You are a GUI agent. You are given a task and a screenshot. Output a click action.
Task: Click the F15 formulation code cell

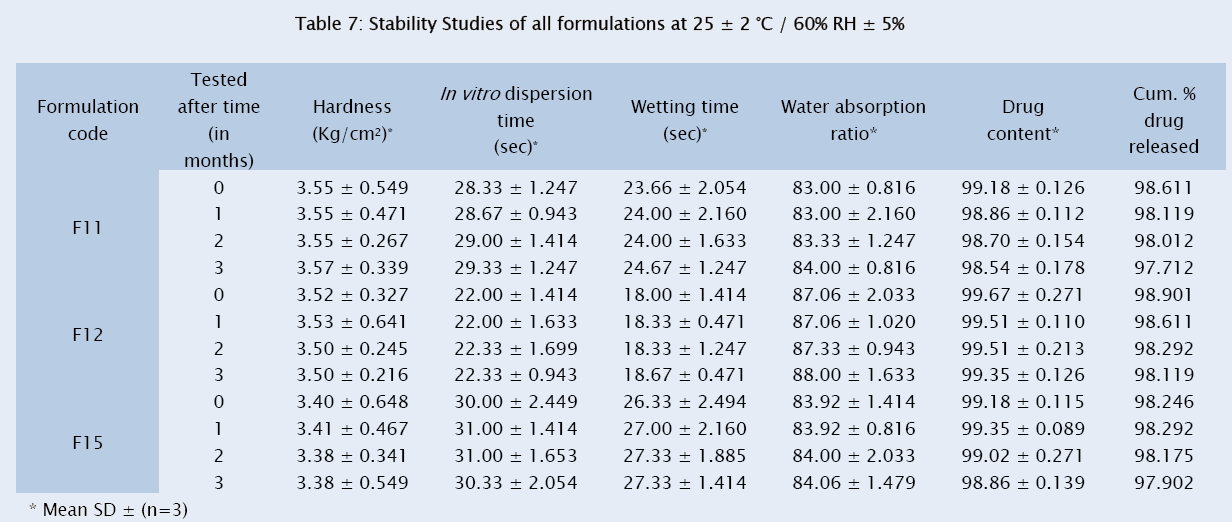tap(88, 442)
